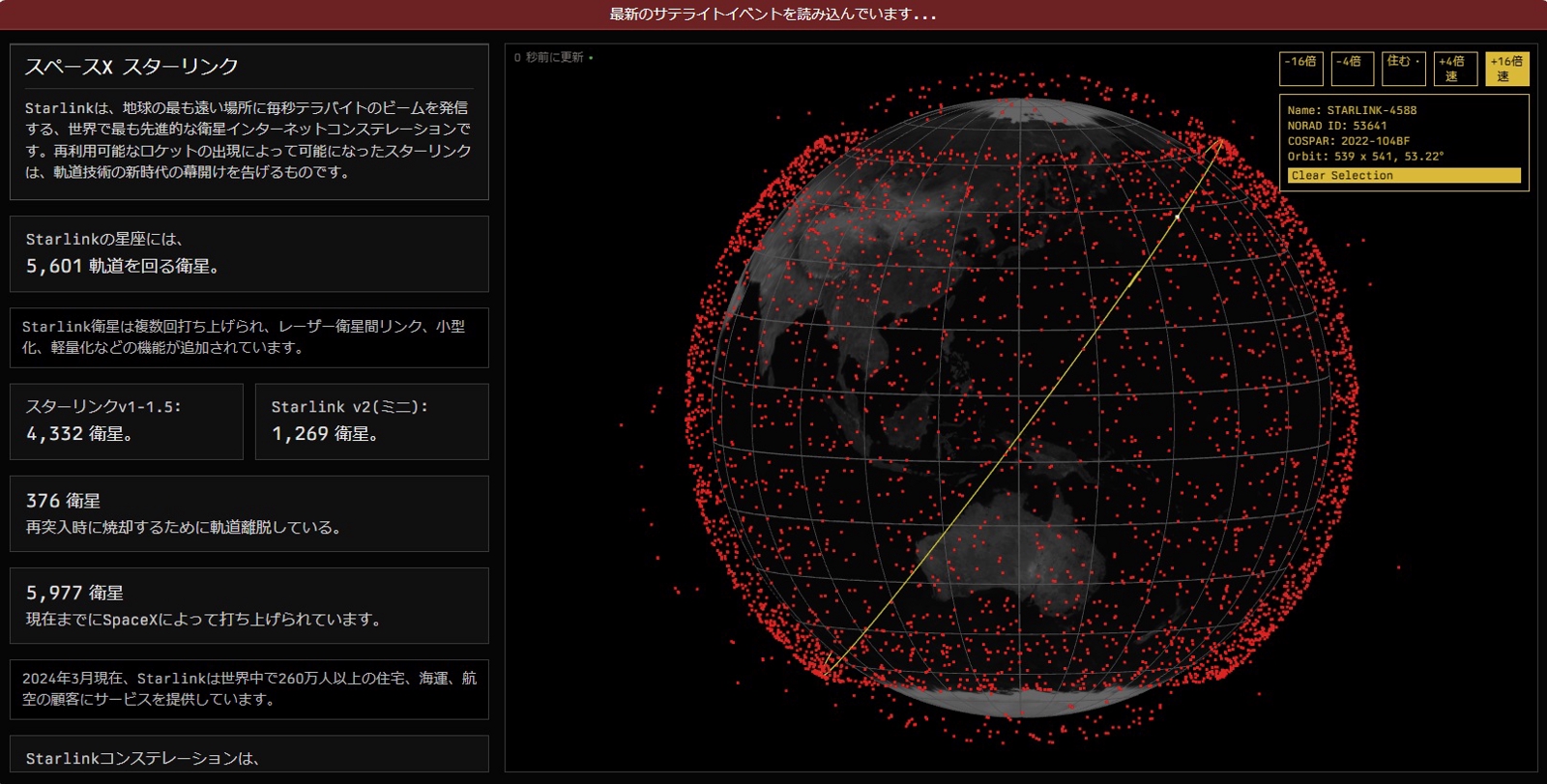Set playback speed to +16倍速
The height and width of the screenshot is (784, 1547).
pyautogui.click(x=1507, y=69)
